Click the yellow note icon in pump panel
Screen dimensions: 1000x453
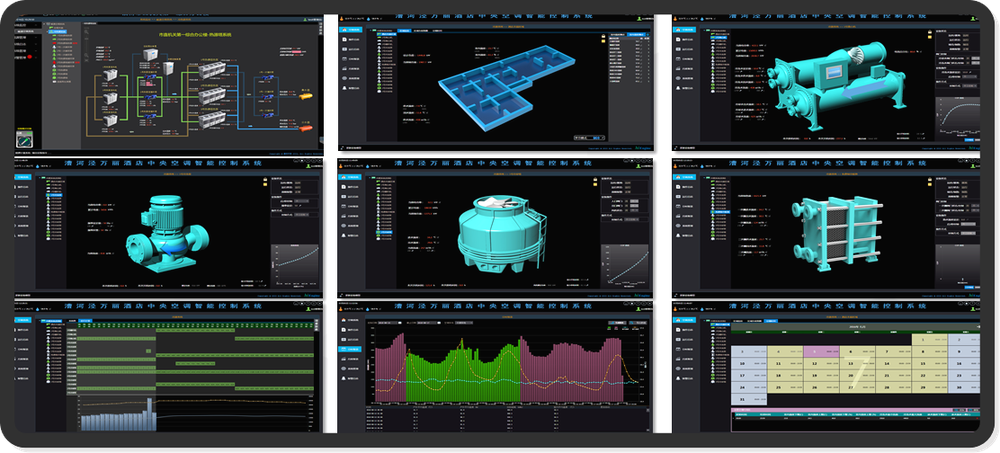click(x=265, y=184)
